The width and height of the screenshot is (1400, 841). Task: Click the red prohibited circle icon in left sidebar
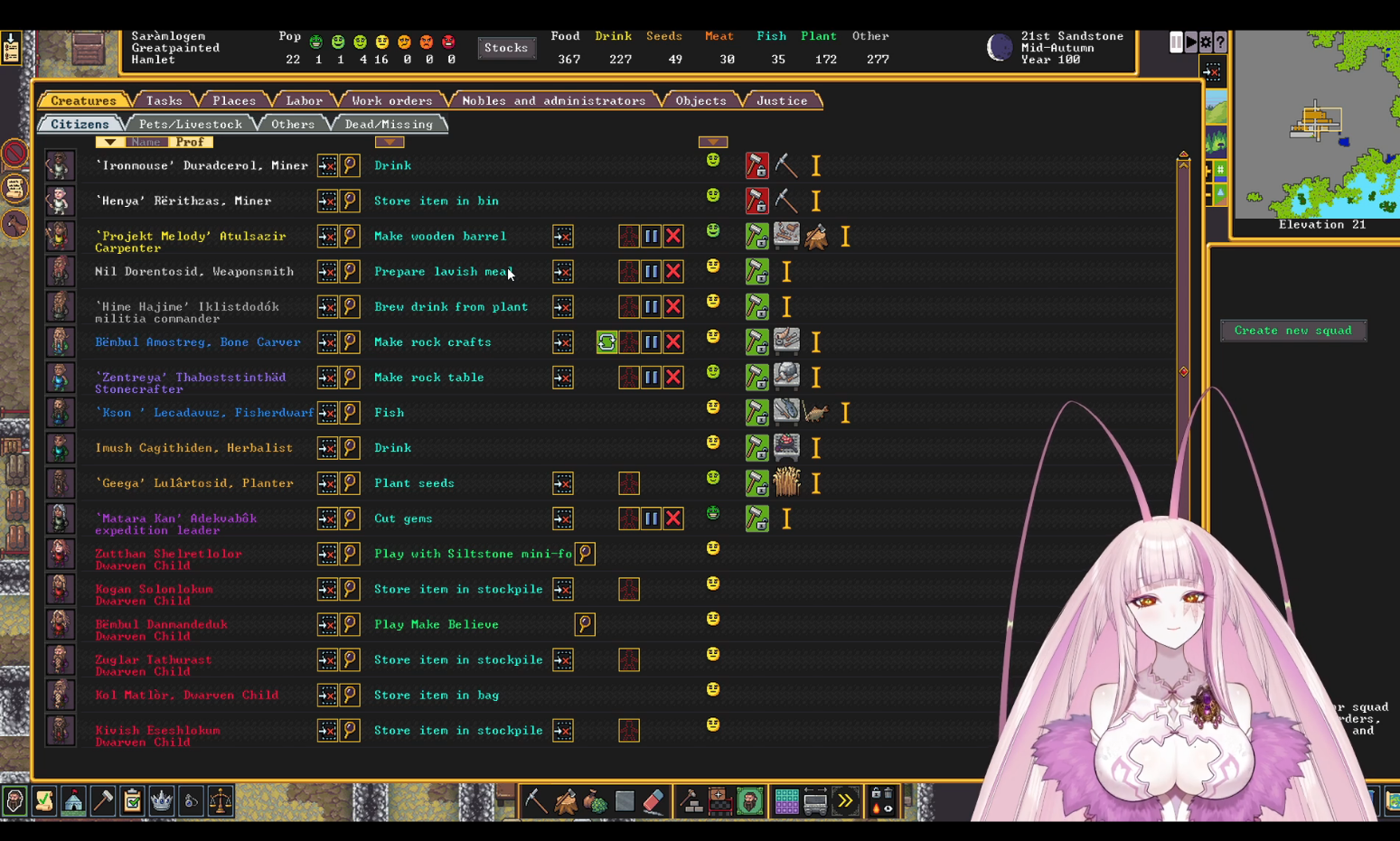coord(14,154)
